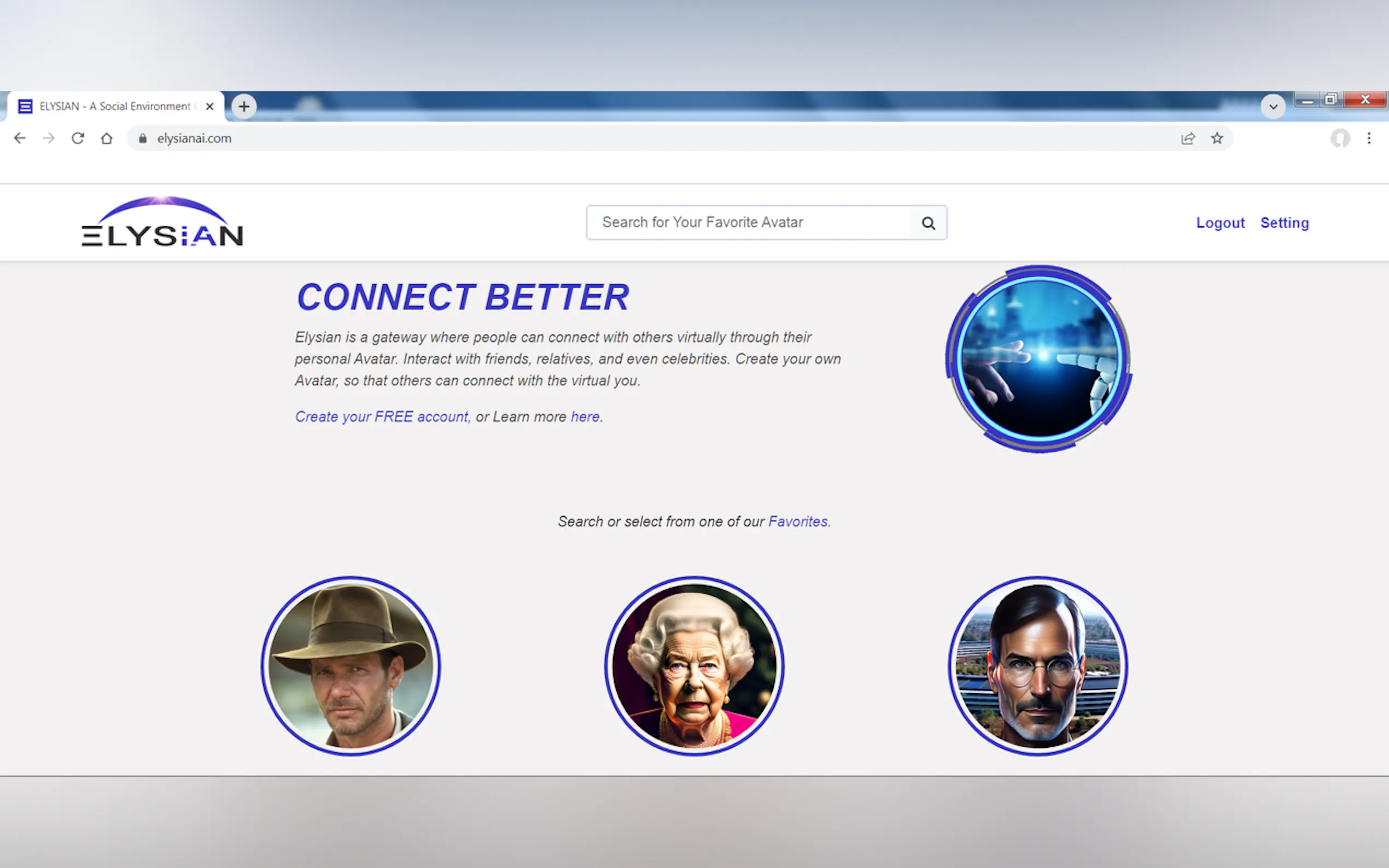Open the Setting link
Viewport: 1389px width, 868px height.
pos(1284,223)
